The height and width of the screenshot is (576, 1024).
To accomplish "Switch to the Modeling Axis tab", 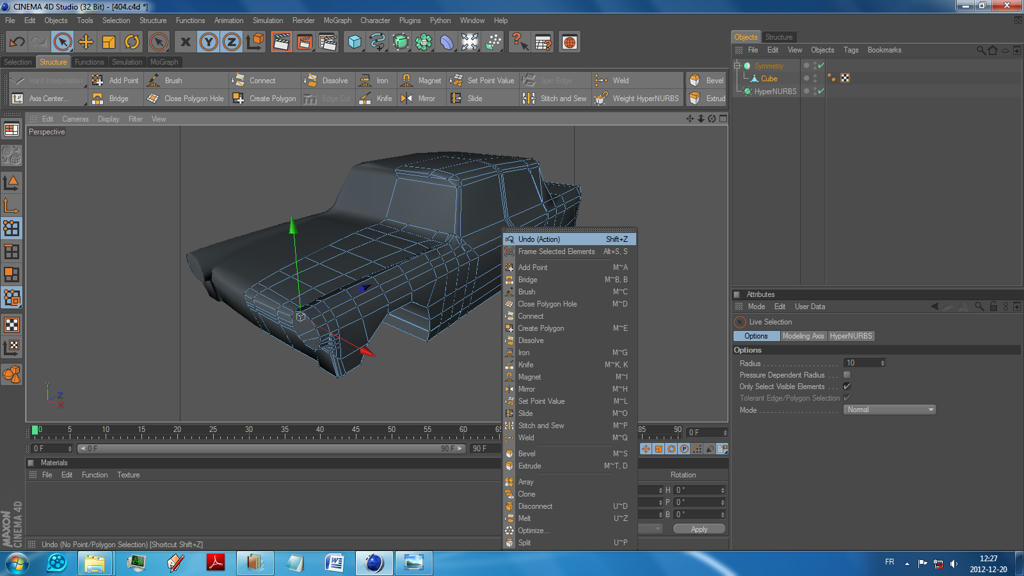I will tap(802, 336).
